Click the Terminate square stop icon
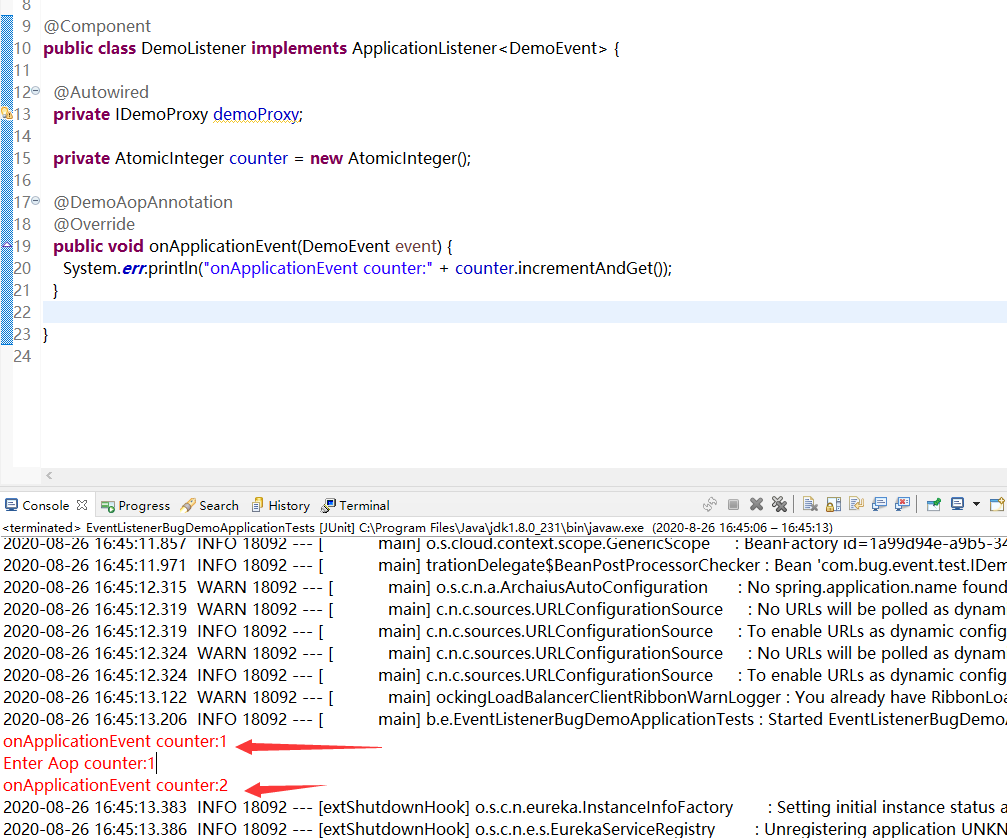 (x=733, y=505)
